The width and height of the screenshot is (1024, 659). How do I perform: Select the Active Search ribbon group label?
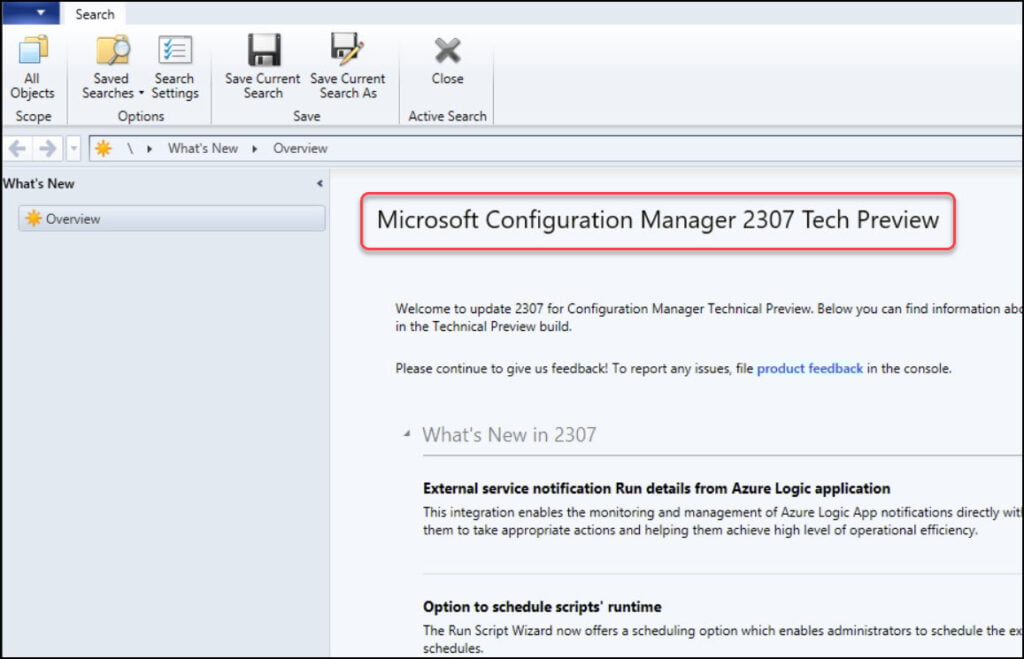447,116
